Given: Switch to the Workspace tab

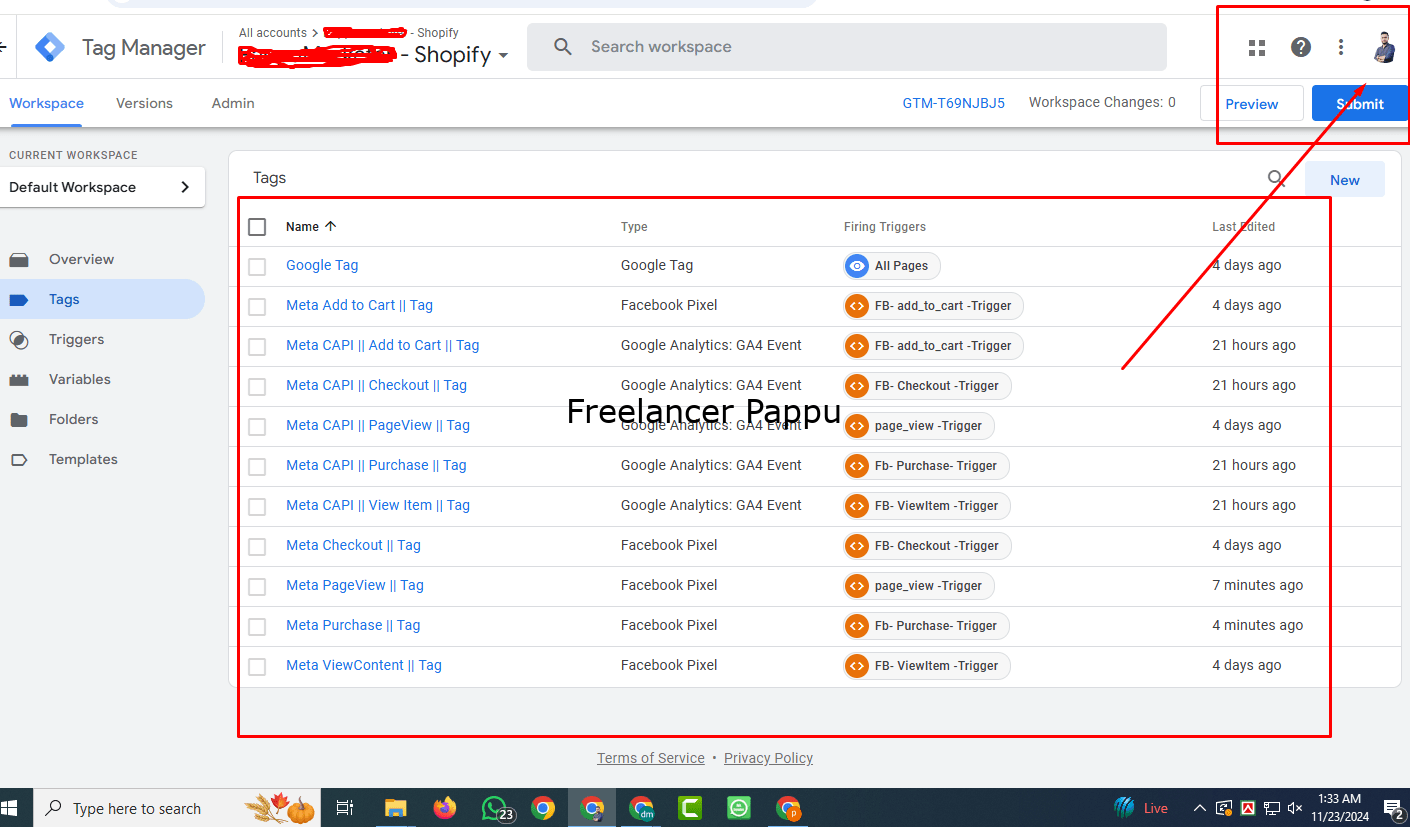Looking at the screenshot, I should [46, 103].
